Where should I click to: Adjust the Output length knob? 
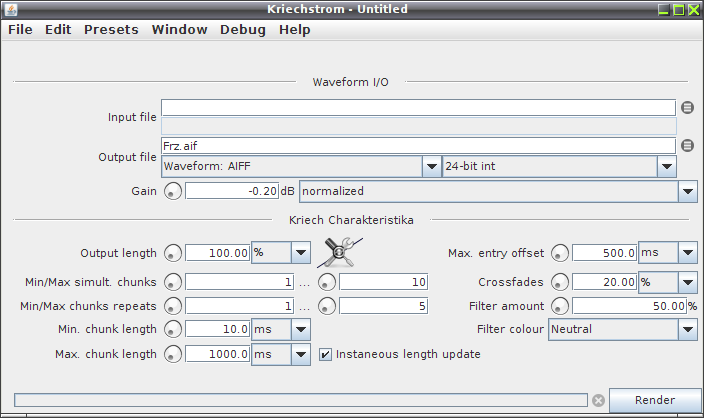coord(172,253)
